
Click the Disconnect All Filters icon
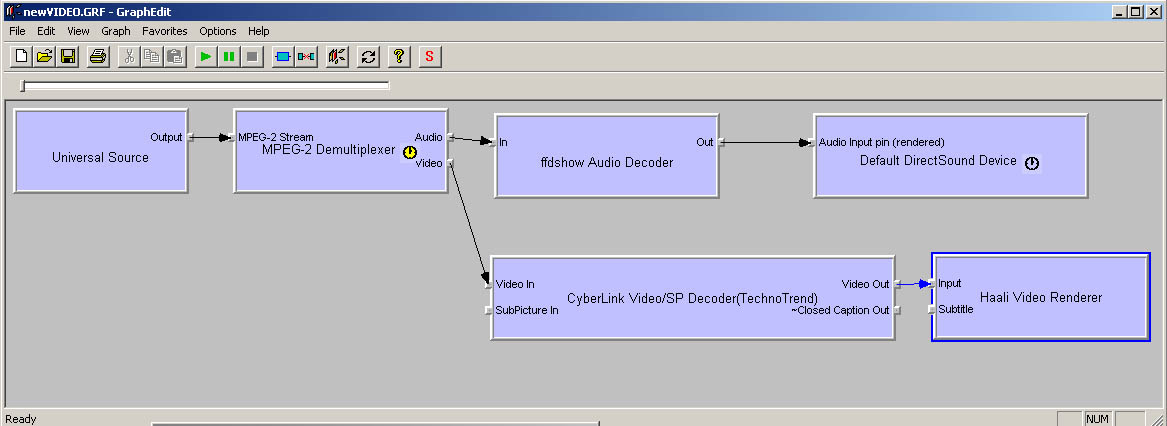pos(306,56)
